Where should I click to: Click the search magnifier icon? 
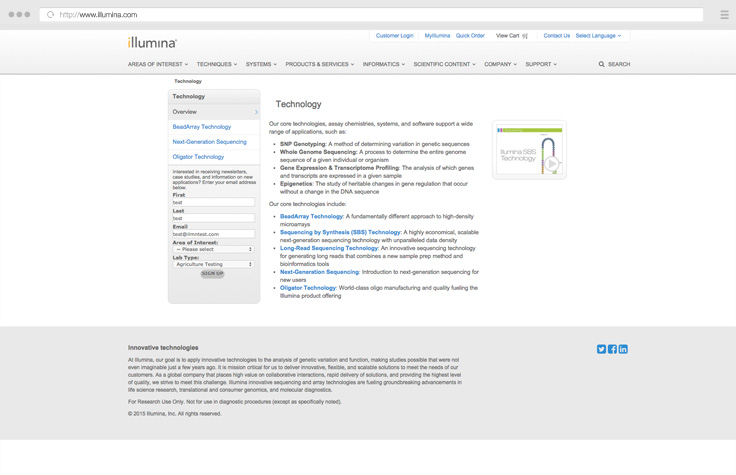(602, 64)
